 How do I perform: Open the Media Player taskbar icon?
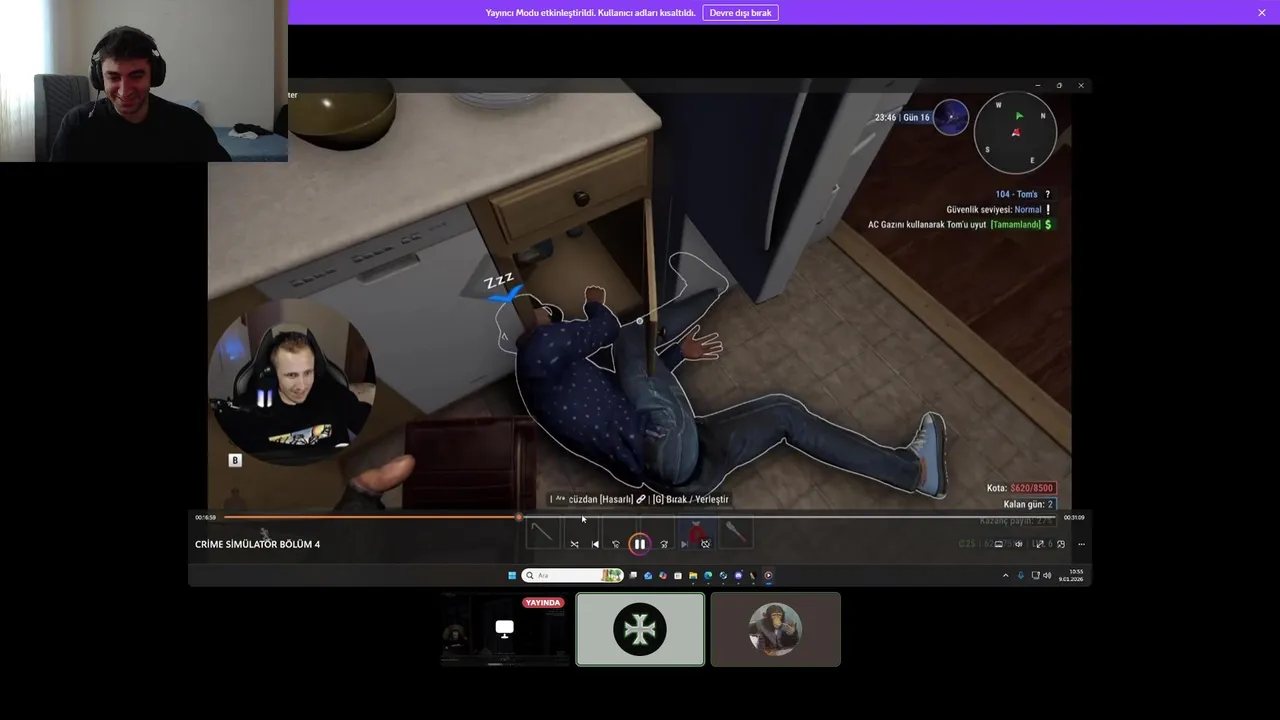tap(768, 575)
